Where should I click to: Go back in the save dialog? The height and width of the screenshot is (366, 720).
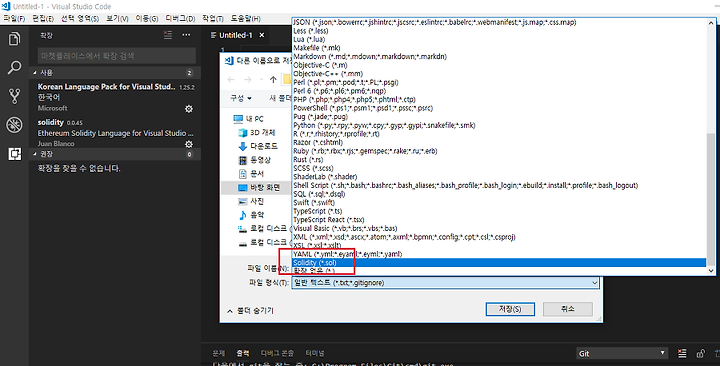pyautogui.click(x=231, y=80)
